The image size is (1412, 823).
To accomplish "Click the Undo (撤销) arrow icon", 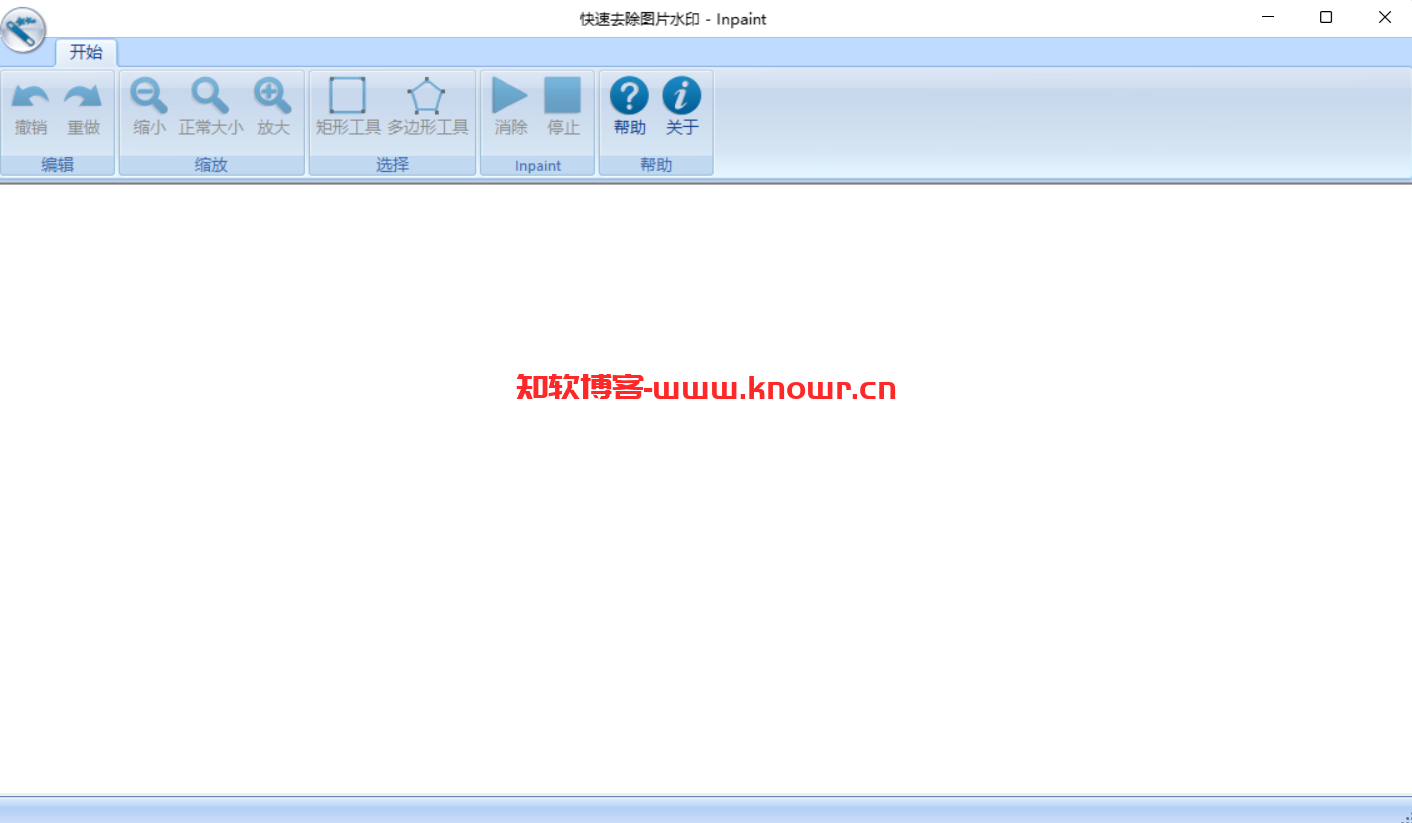I will click(x=30, y=96).
